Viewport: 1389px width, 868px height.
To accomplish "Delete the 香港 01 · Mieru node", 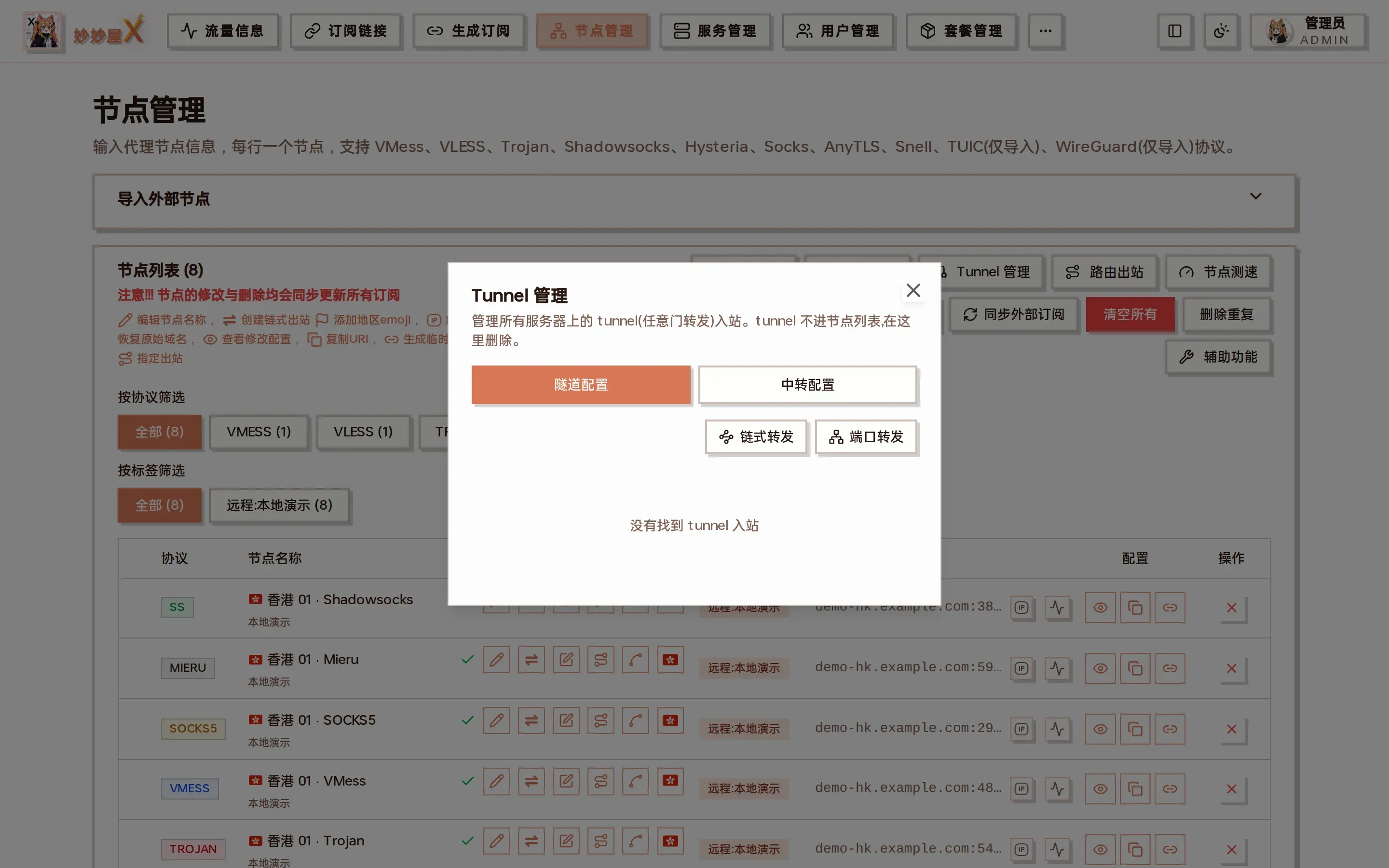I will 1231,668.
